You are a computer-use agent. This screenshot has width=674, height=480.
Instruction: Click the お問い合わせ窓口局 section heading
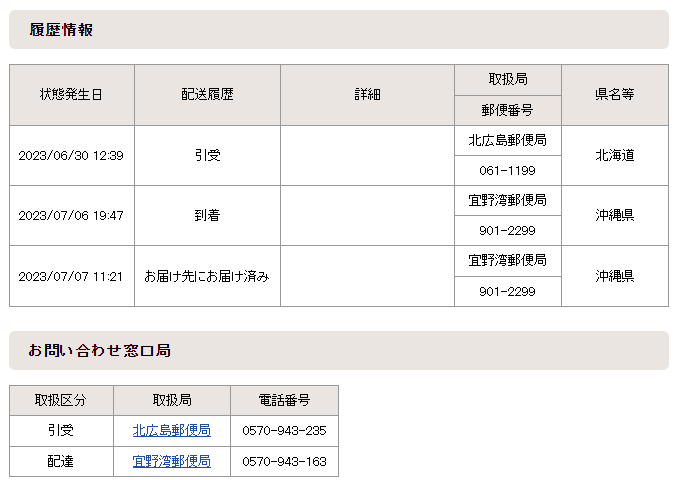tap(99, 351)
